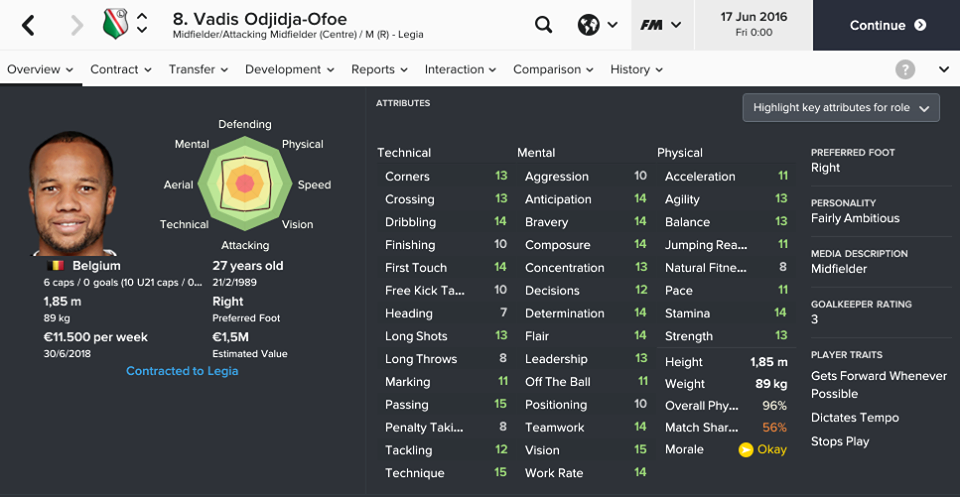Go back with the left arrow
Viewport: 960px width, 497px height.
click(x=28, y=26)
